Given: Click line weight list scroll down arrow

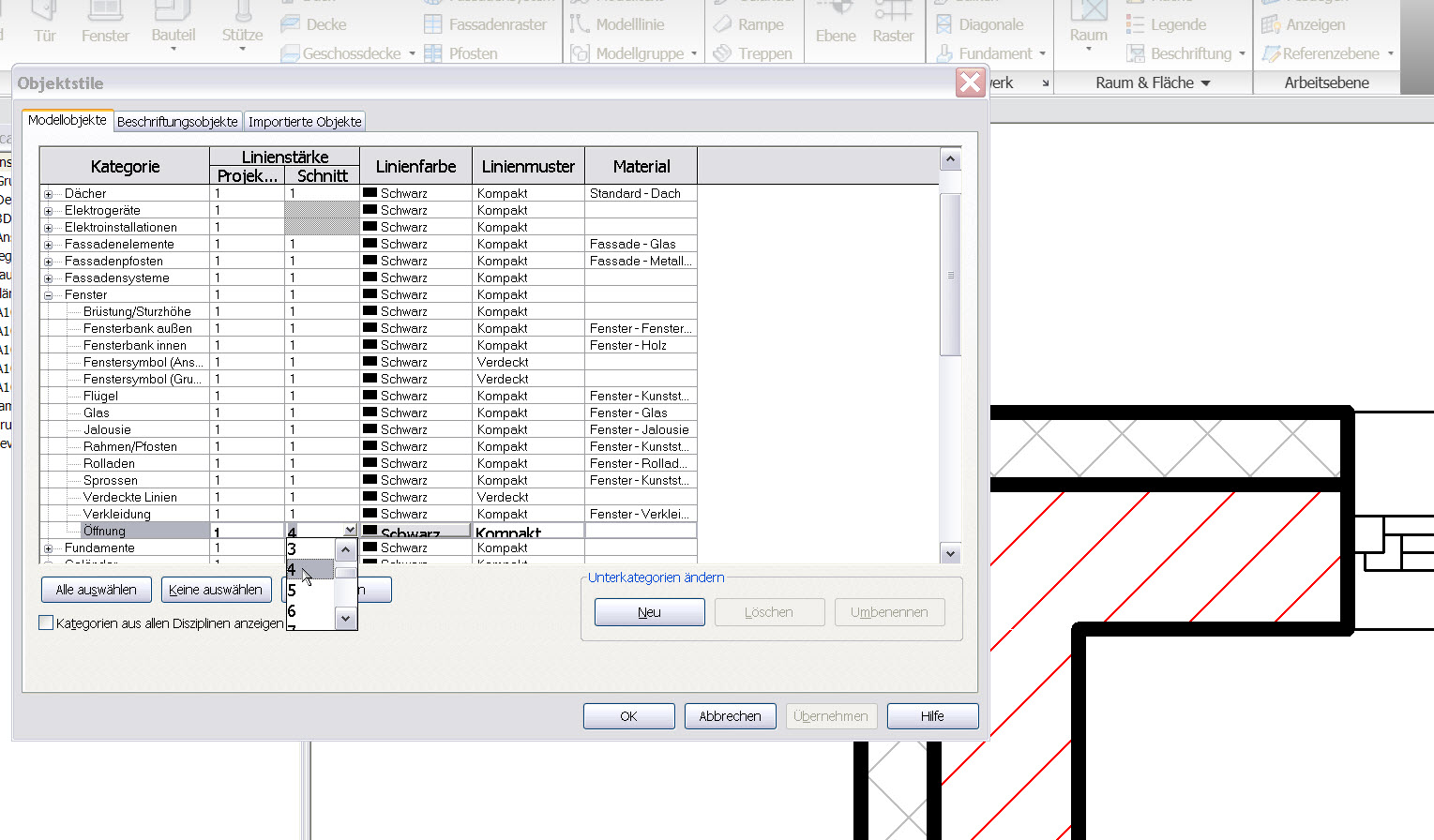Looking at the screenshot, I should [x=346, y=619].
